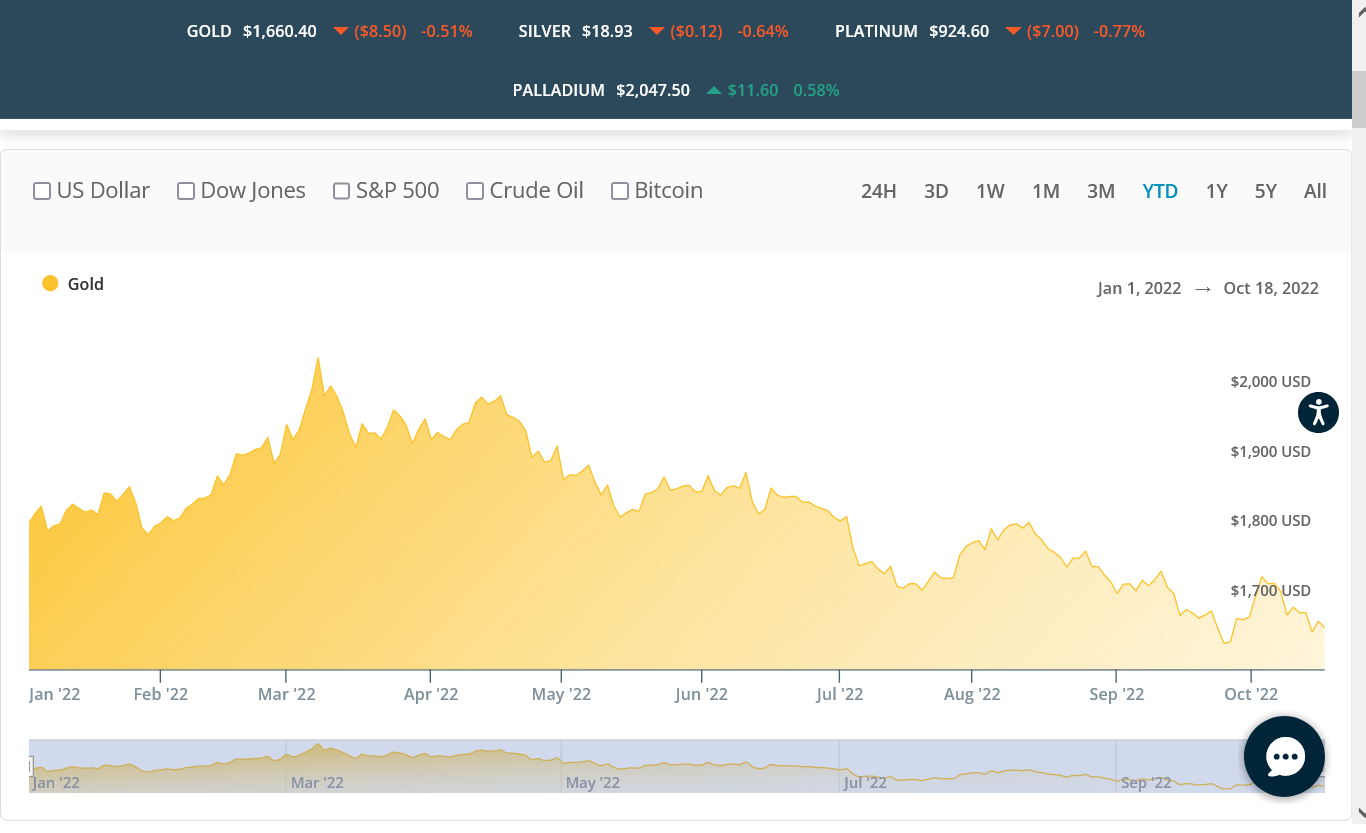1366x833 pixels.
Task: Switch chart range to 24H
Action: [879, 191]
